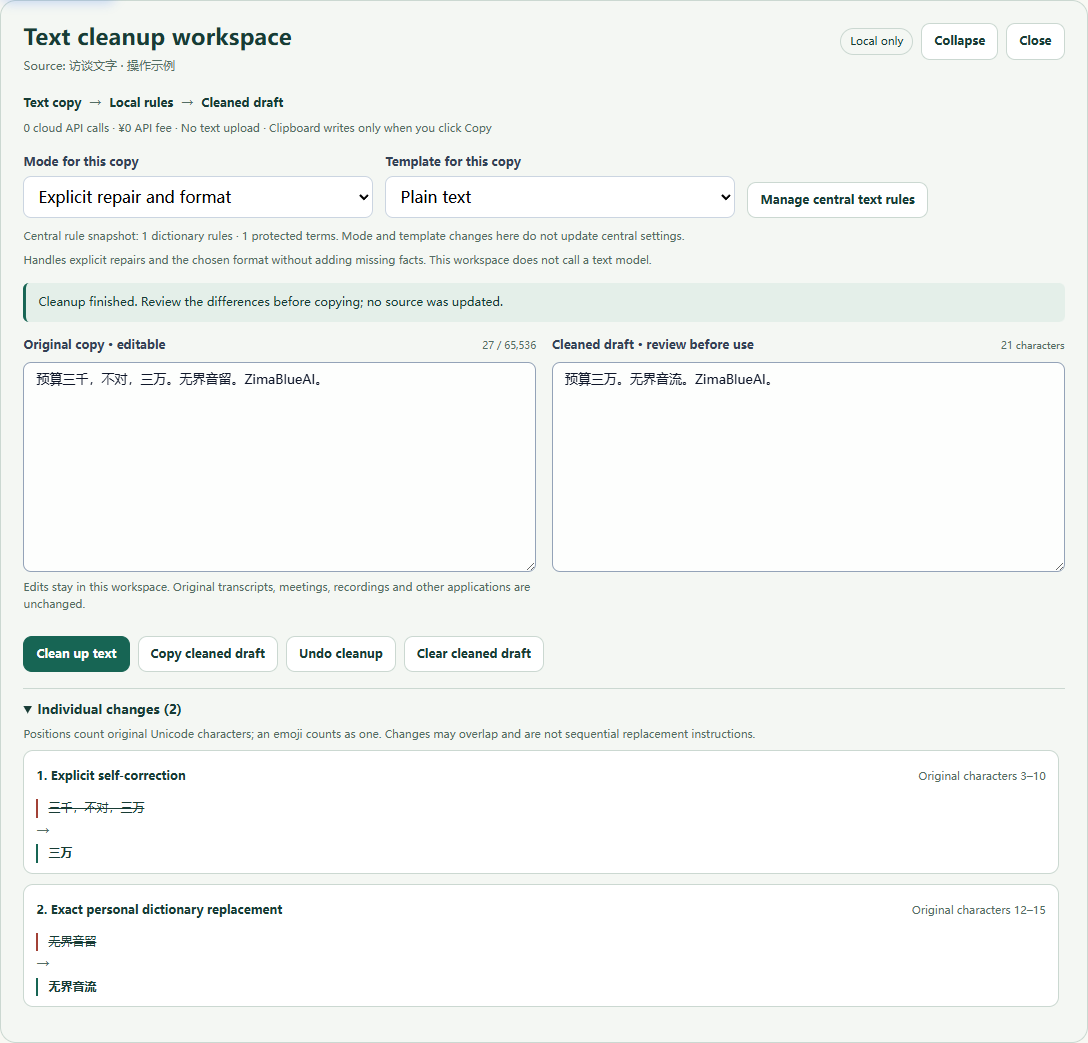Click inside the Cleaned draft text area
1088x1043 pixels.
tap(808, 467)
